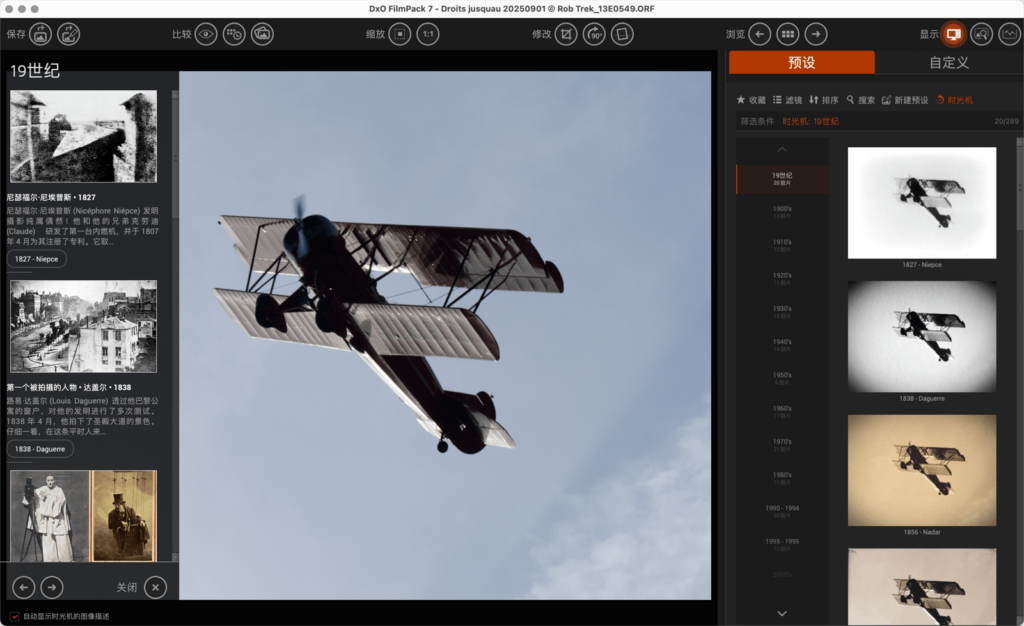The height and width of the screenshot is (626, 1024).
Task: Open the Daguerre 1838 boulevard photo
Action: [x=83, y=326]
